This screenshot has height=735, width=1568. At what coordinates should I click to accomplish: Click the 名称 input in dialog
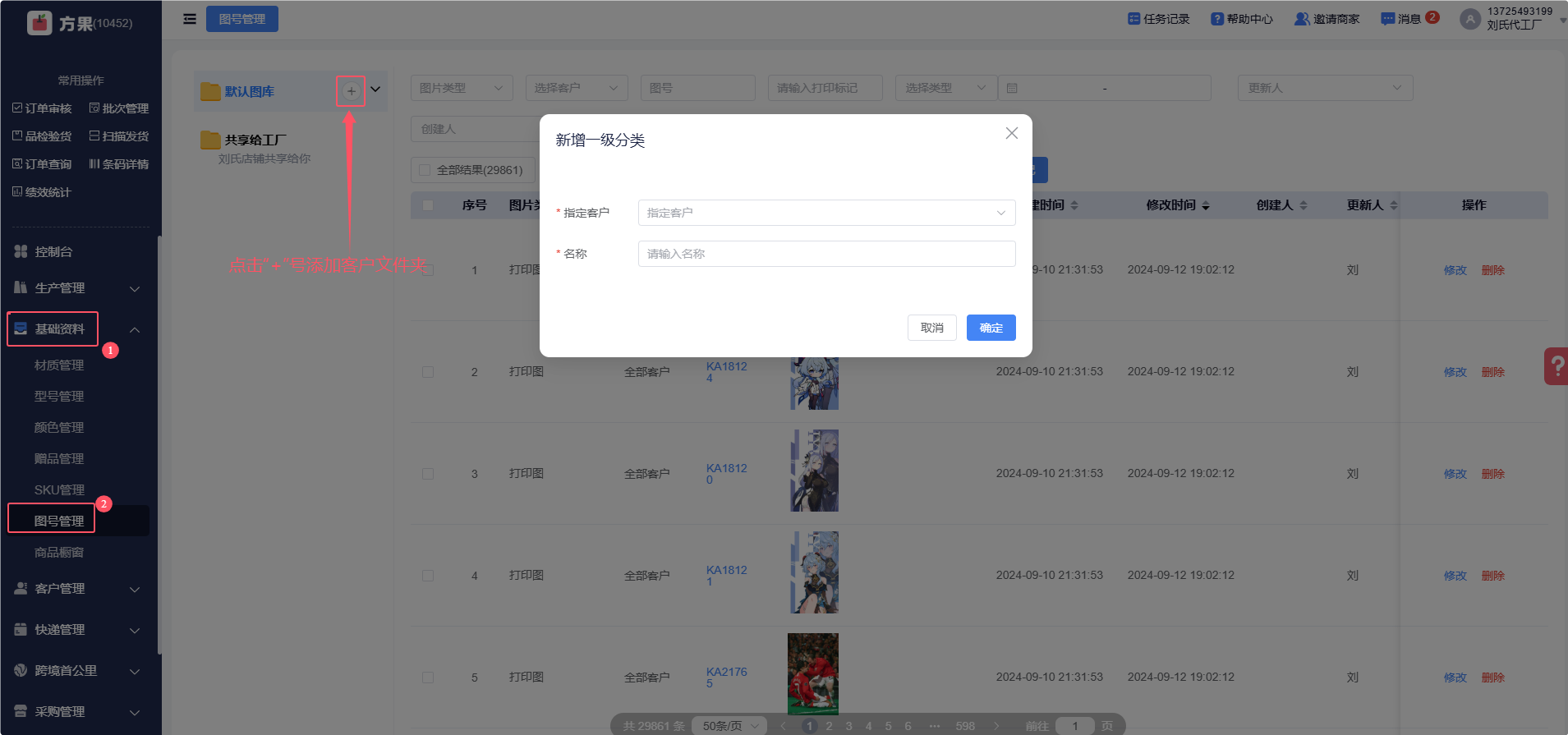coord(826,254)
